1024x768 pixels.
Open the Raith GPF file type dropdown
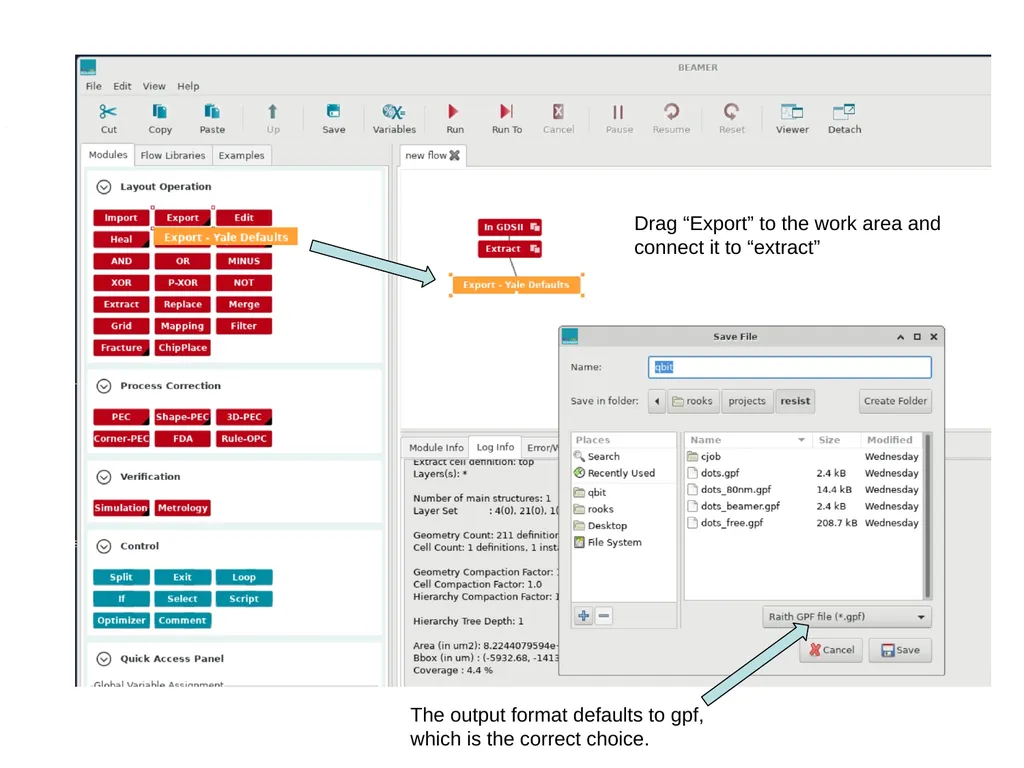846,616
